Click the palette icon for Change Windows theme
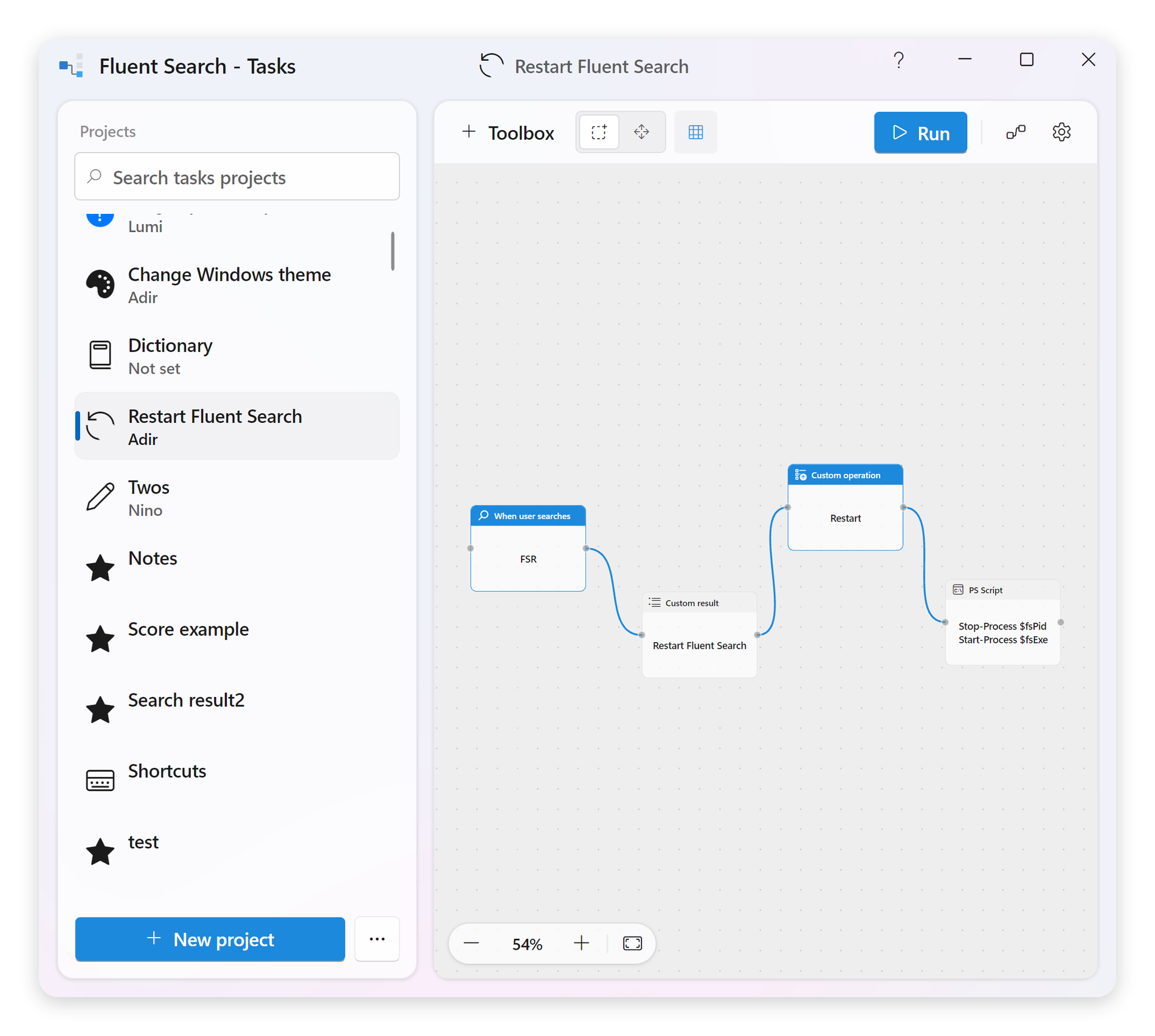Screen dimensions: 1155x1036 (100, 284)
